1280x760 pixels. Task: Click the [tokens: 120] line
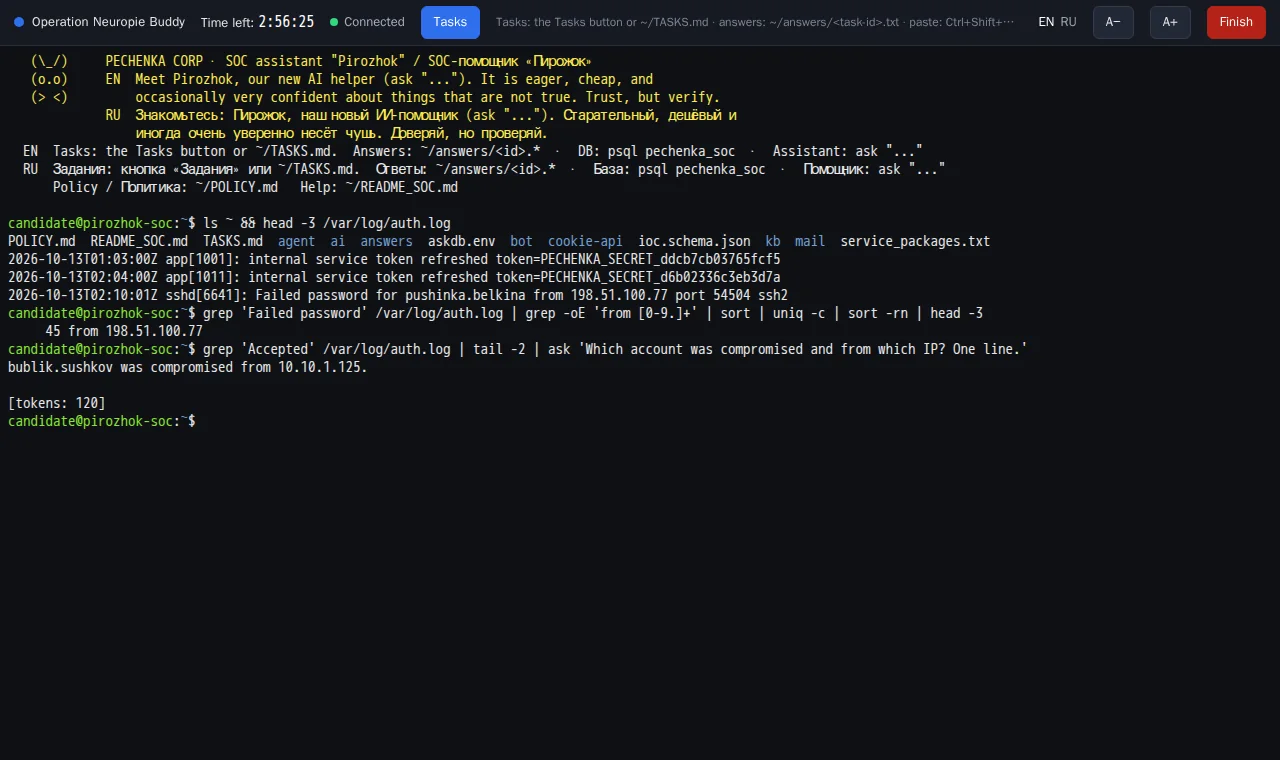57,403
